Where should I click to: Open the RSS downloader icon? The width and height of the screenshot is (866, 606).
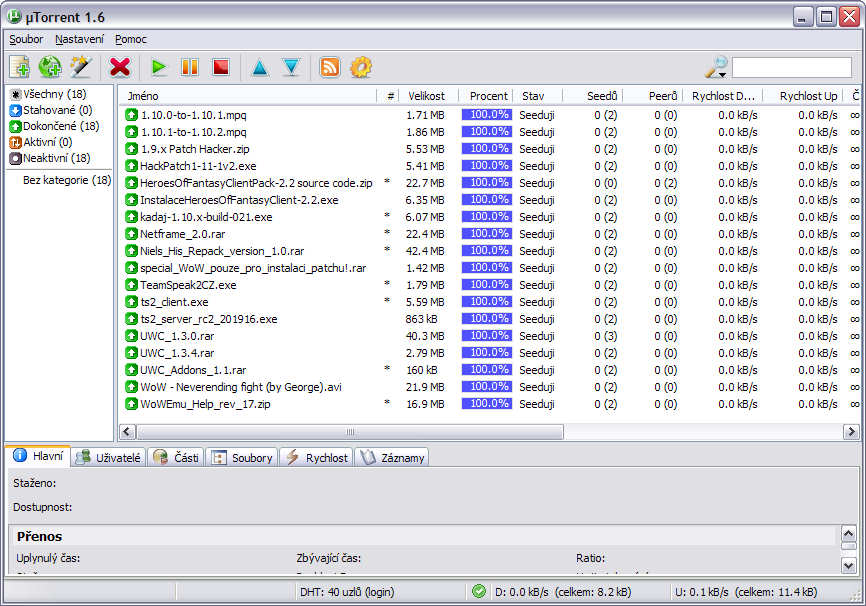329,67
